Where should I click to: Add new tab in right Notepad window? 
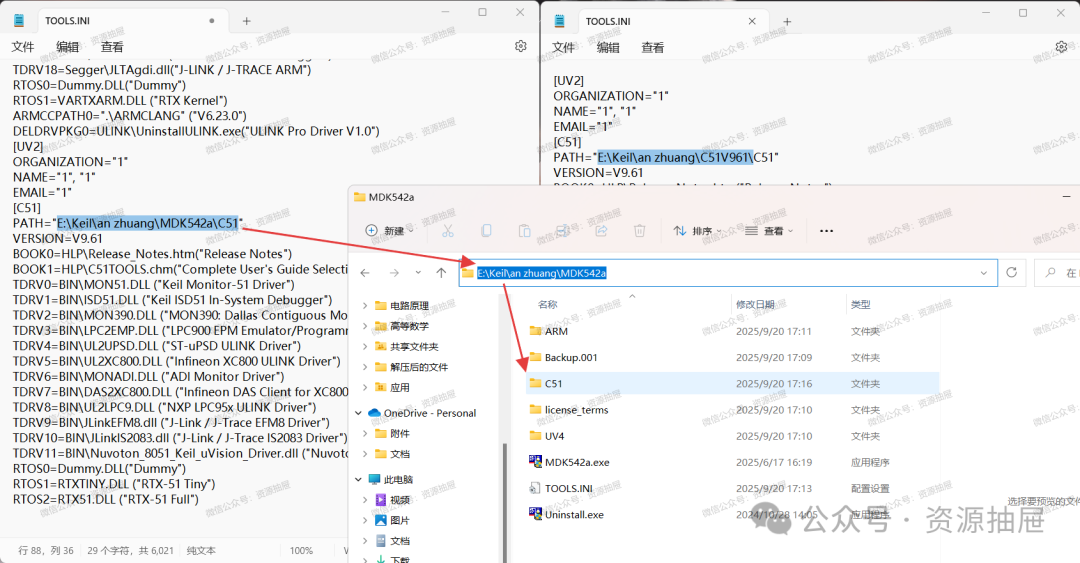pyautogui.click(x=787, y=21)
